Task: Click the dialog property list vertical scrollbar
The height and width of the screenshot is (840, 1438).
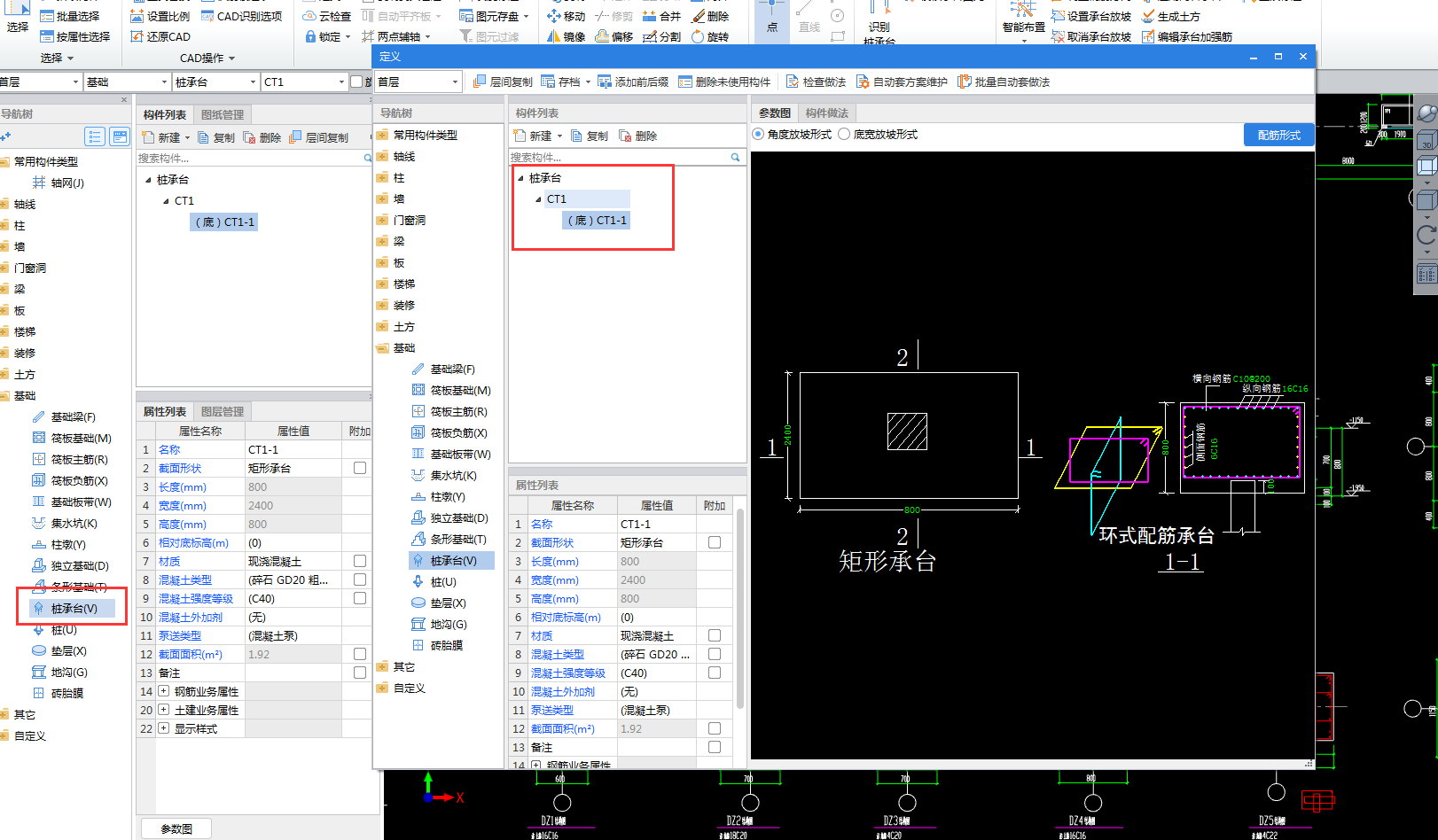Action: click(740, 610)
